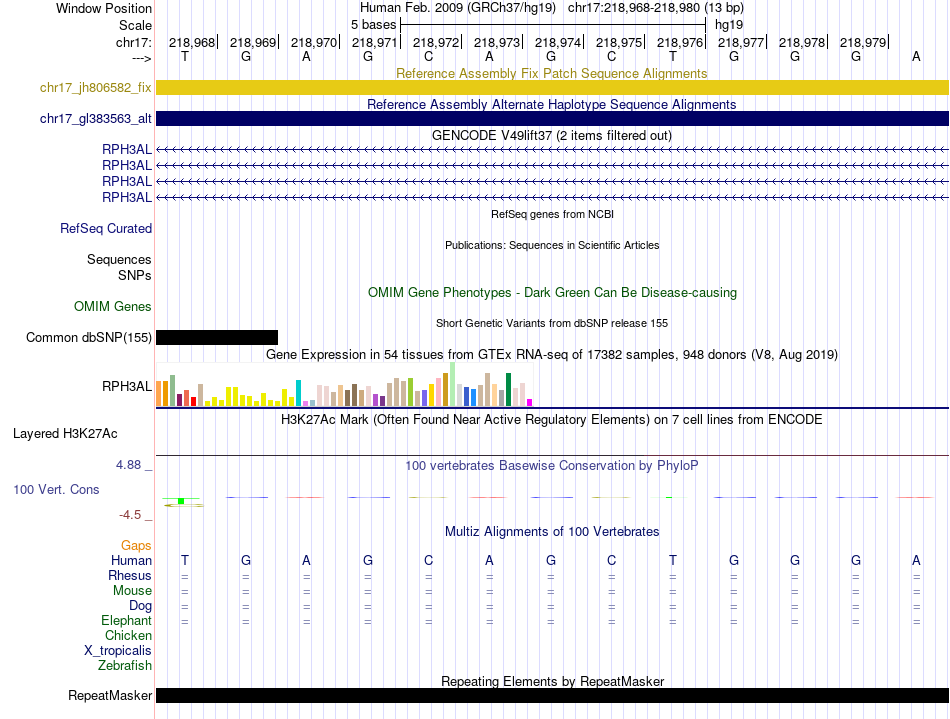Click the RPH3AL GTEx expression label
Viewport: 950px width, 719px height.
pyautogui.click(x=127, y=386)
